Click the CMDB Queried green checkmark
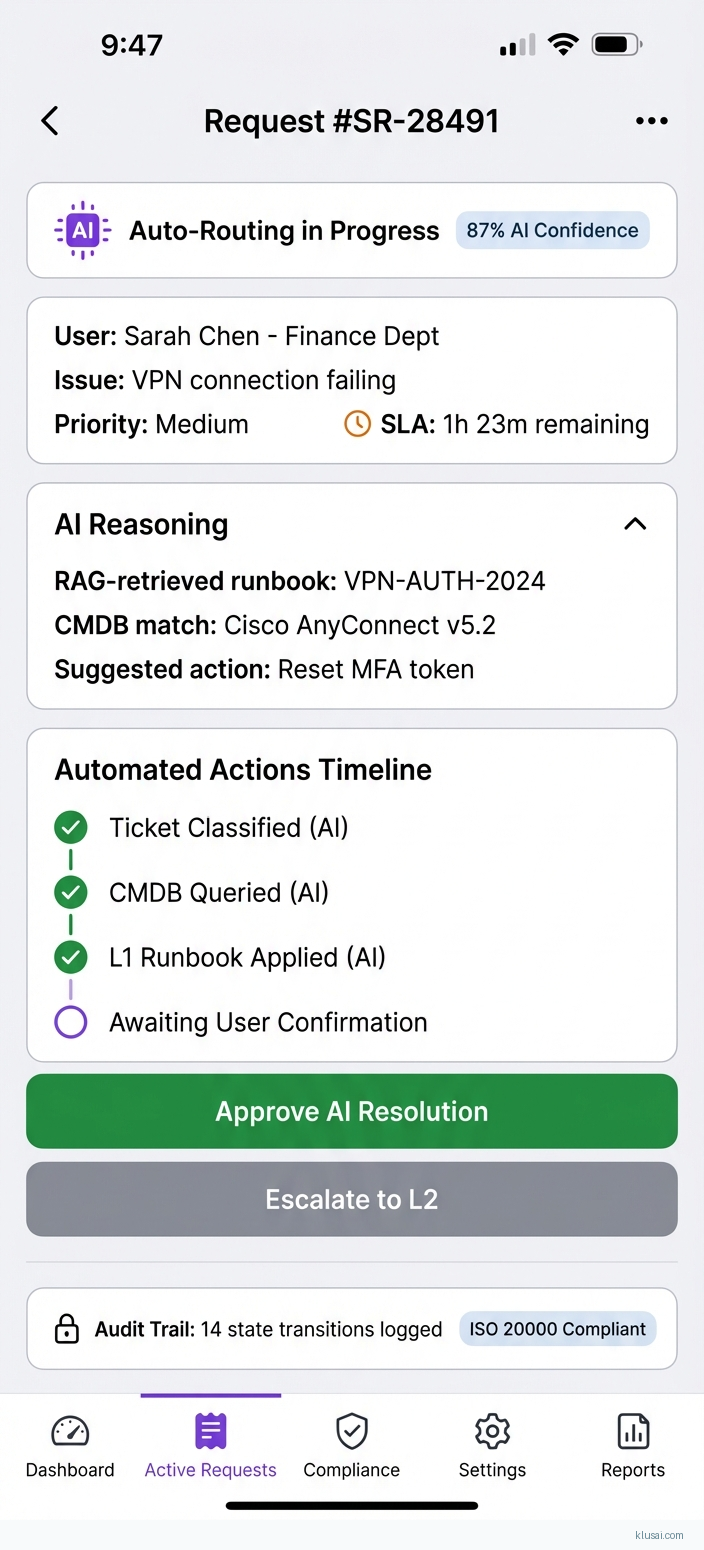Image resolution: width=704 pixels, height=1550 pixels. point(70,892)
